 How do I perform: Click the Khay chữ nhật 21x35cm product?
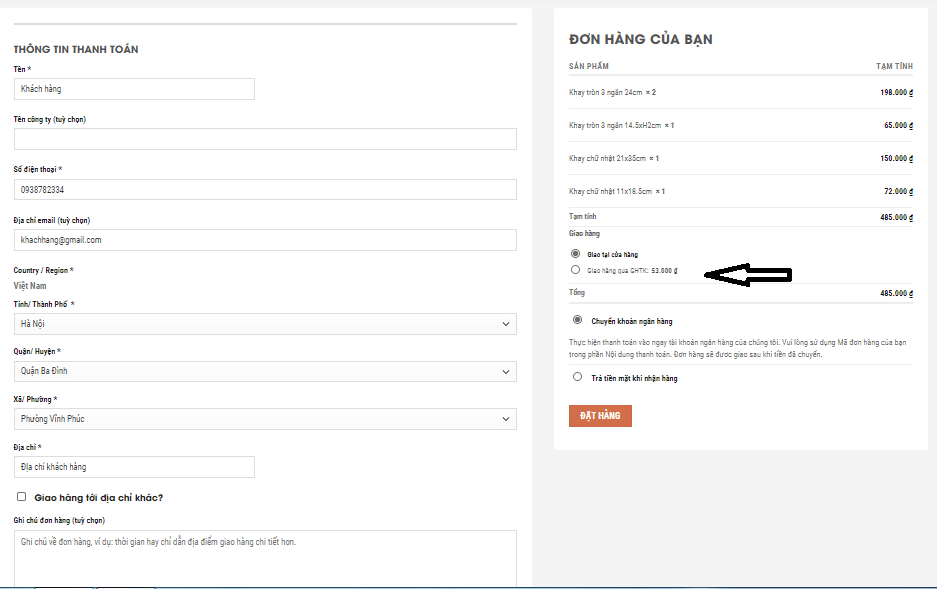(608, 158)
